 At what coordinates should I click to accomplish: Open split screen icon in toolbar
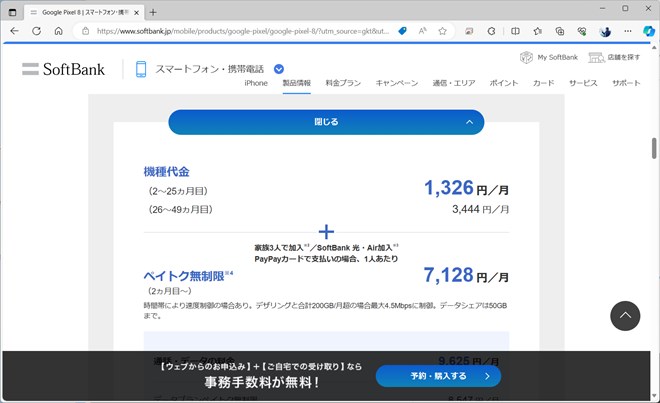click(x=515, y=31)
